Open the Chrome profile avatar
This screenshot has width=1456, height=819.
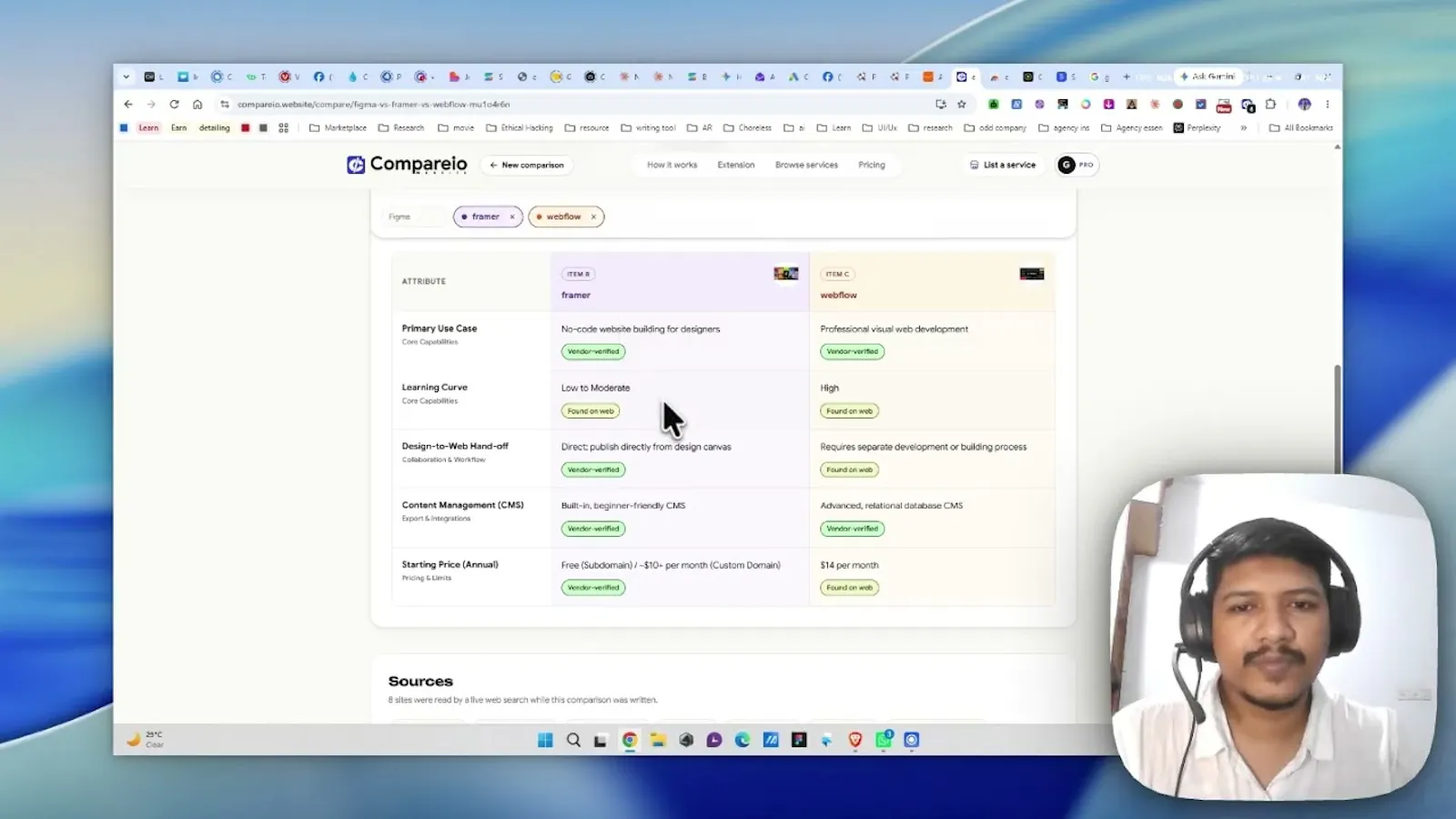[1305, 105]
